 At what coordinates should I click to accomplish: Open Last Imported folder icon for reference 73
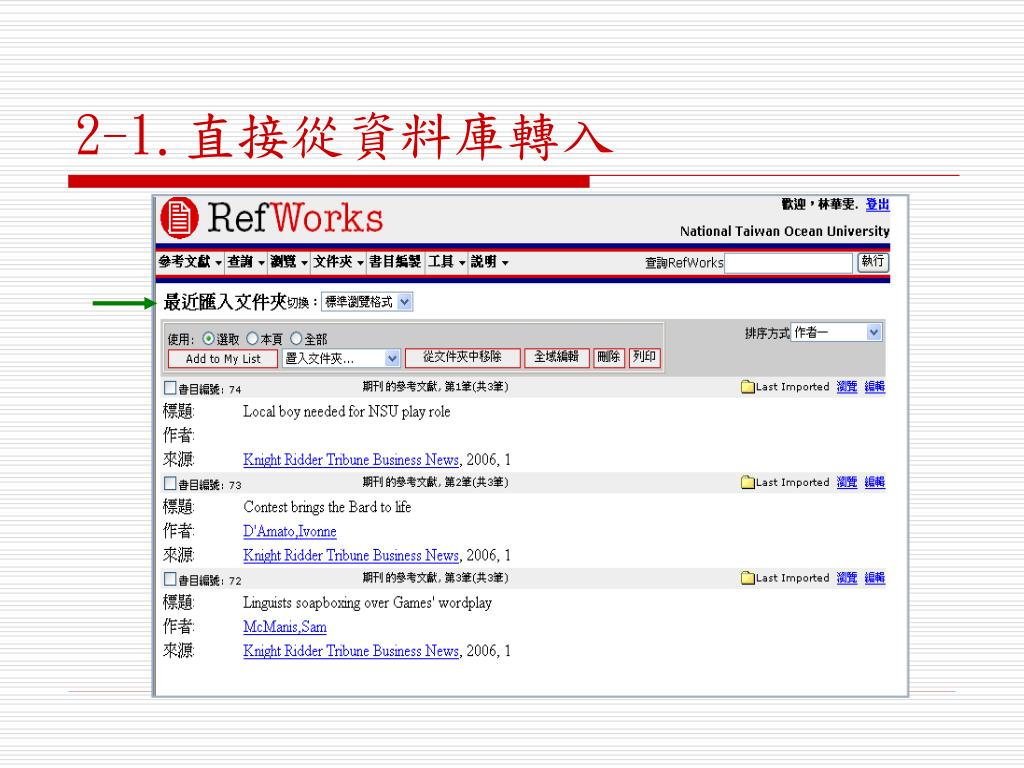coord(748,482)
